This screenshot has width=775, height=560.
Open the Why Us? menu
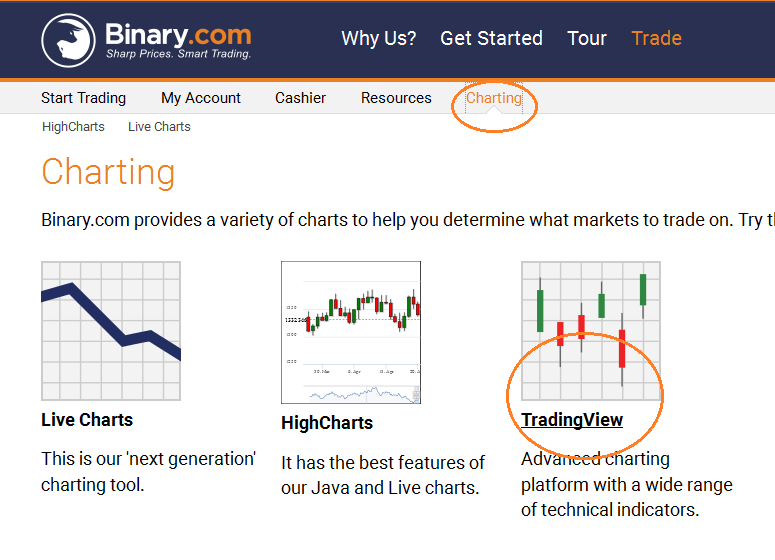(x=379, y=38)
